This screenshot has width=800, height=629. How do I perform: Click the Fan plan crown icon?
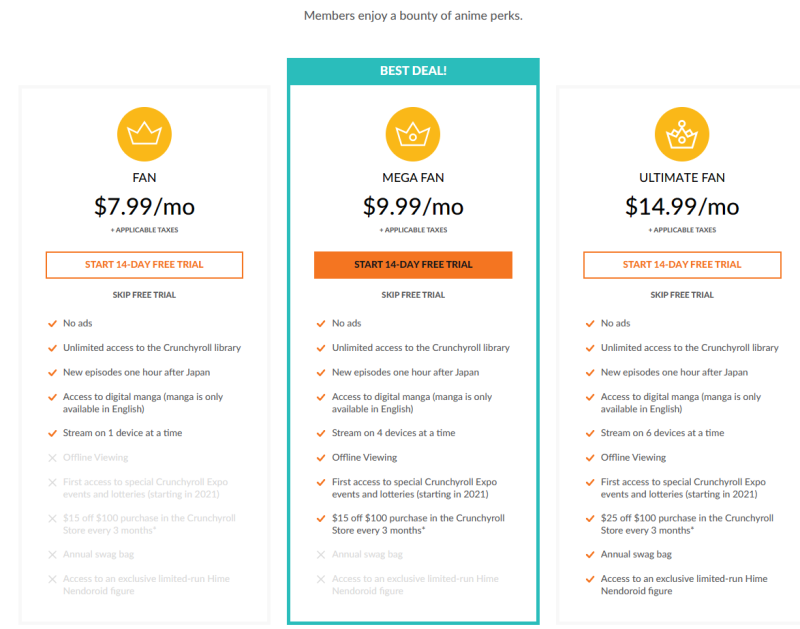[x=144, y=134]
